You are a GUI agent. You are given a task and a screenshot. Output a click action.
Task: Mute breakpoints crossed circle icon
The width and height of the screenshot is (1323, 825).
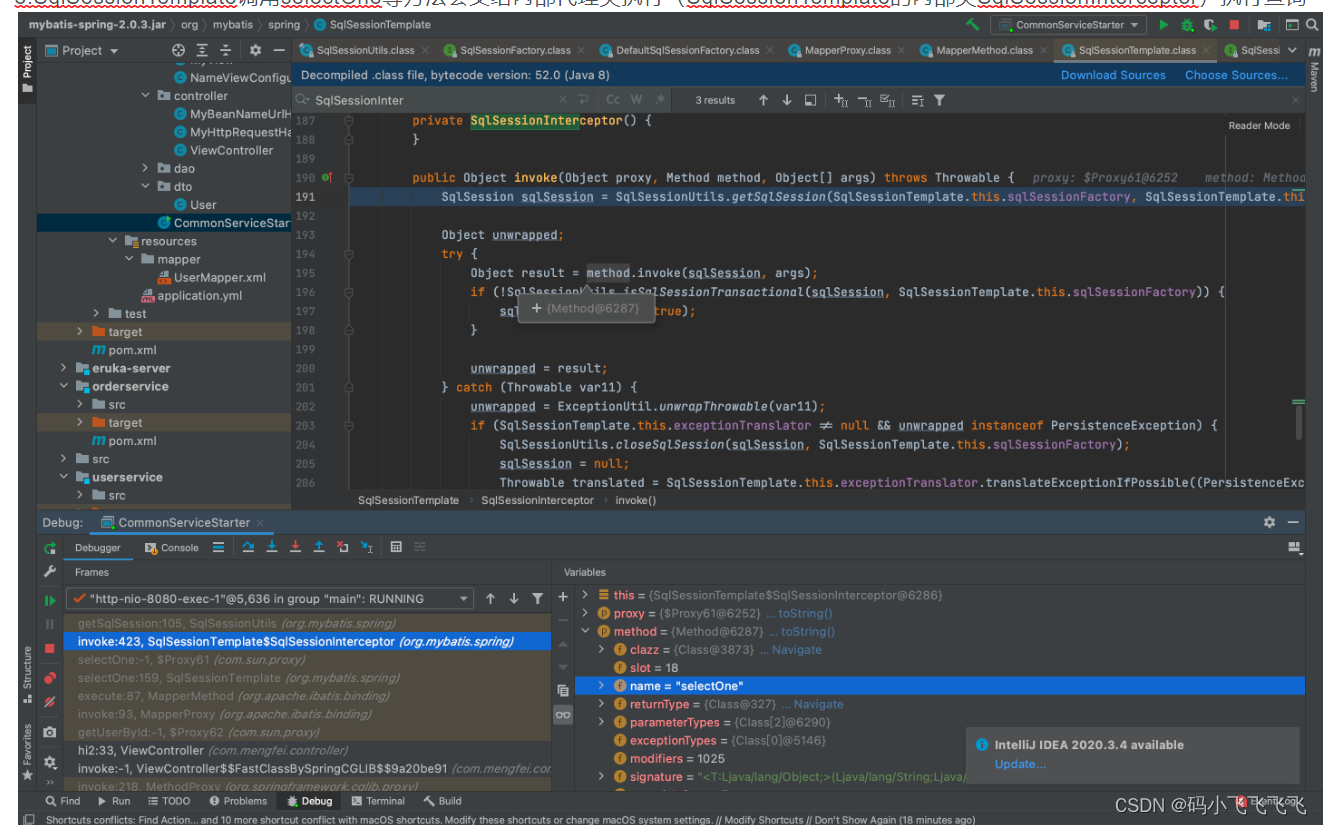tap(50, 703)
